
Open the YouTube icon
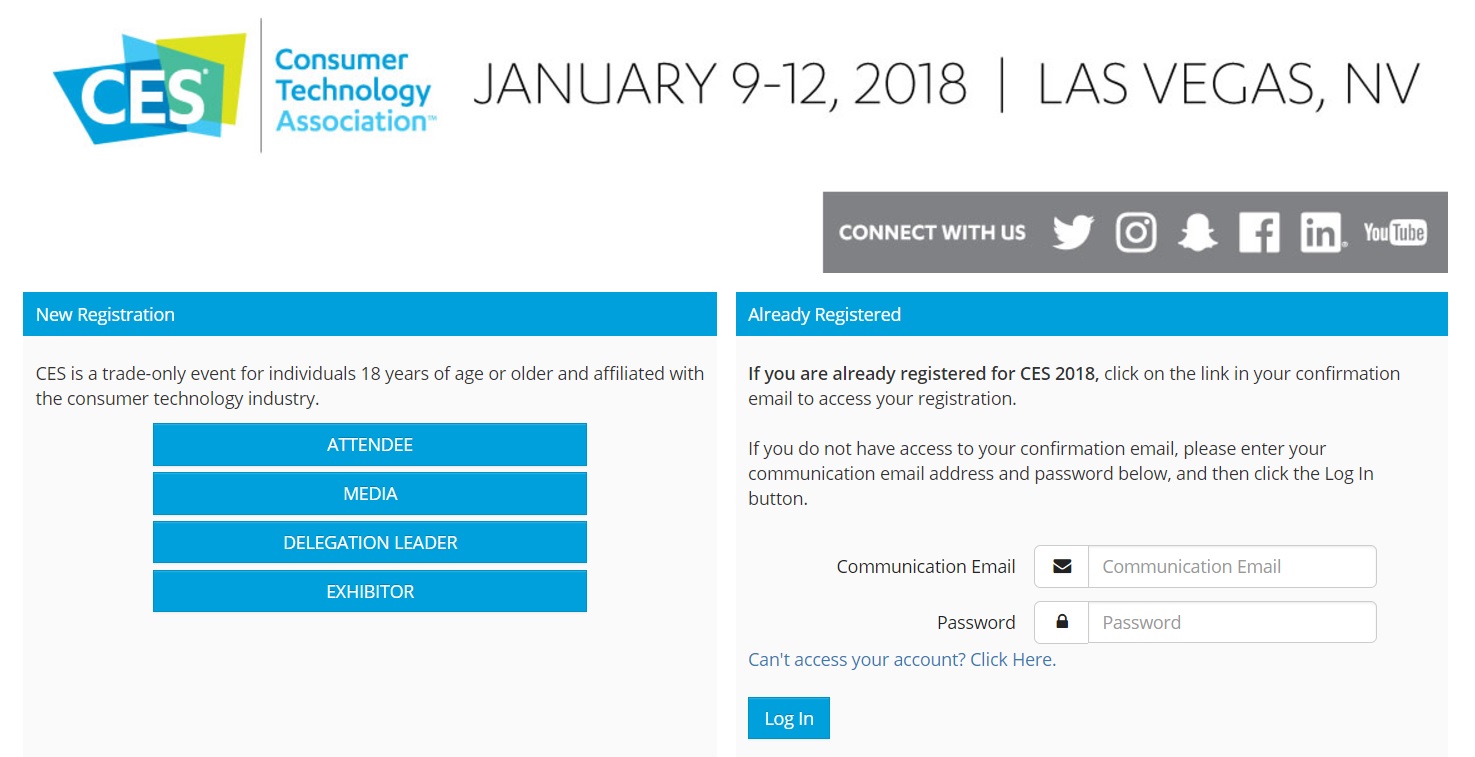pyautogui.click(x=1395, y=232)
